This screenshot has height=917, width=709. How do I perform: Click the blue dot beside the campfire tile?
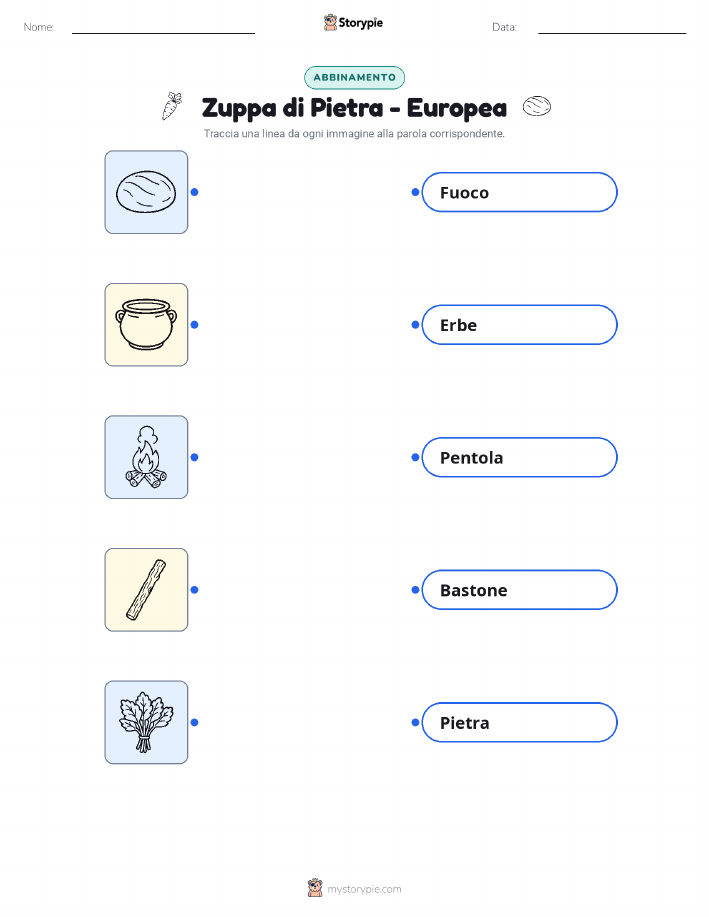[195, 457]
